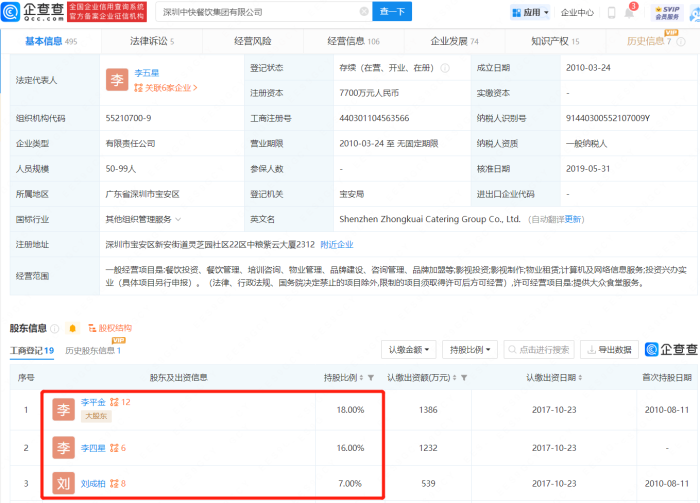Open SVIP 会员服务 badge
The width and height of the screenshot is (700, 503).
(x=667, y=13)
